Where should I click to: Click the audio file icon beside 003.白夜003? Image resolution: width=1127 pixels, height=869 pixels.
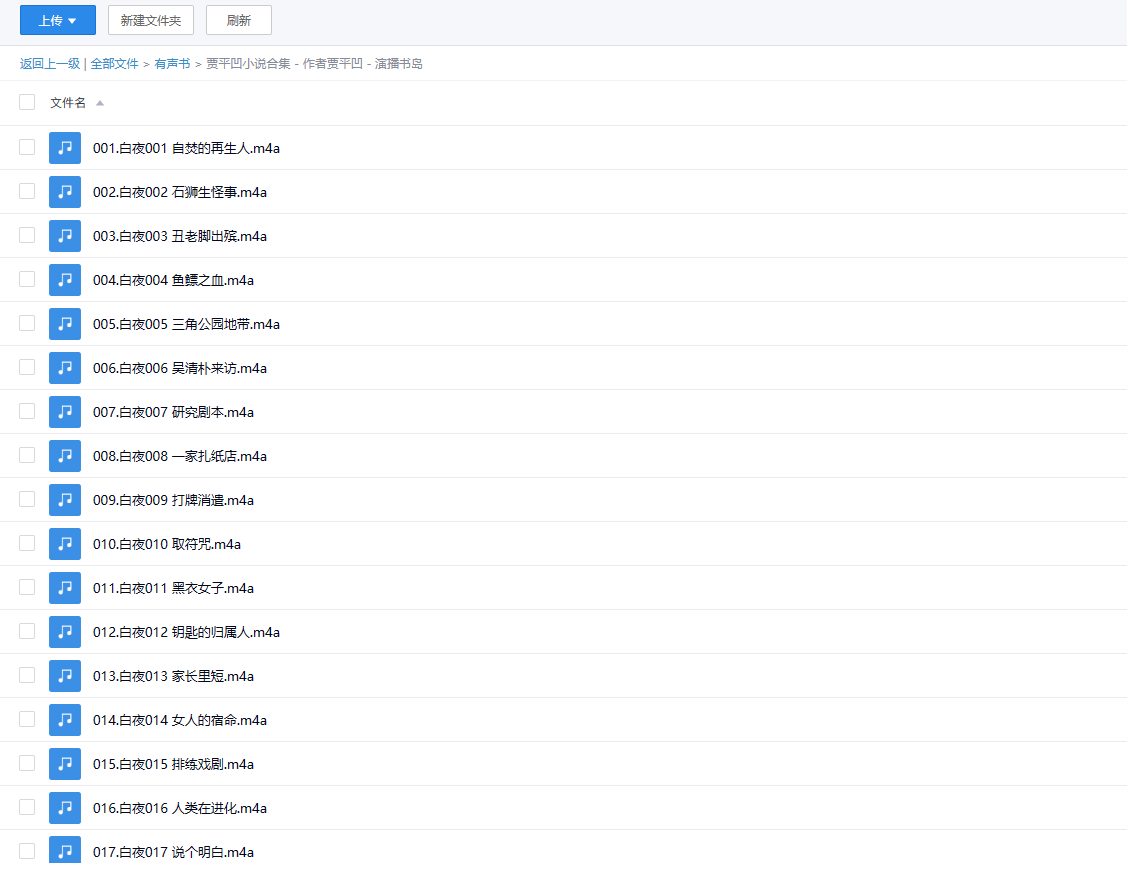[x=65, y=235]
